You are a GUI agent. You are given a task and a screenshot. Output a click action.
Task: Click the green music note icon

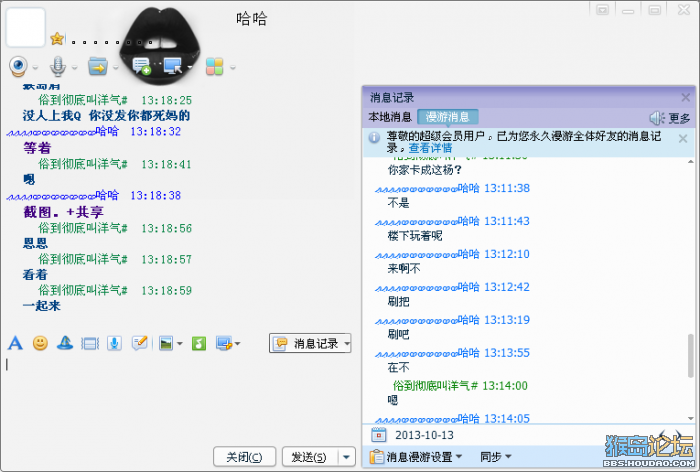(199, 343)
